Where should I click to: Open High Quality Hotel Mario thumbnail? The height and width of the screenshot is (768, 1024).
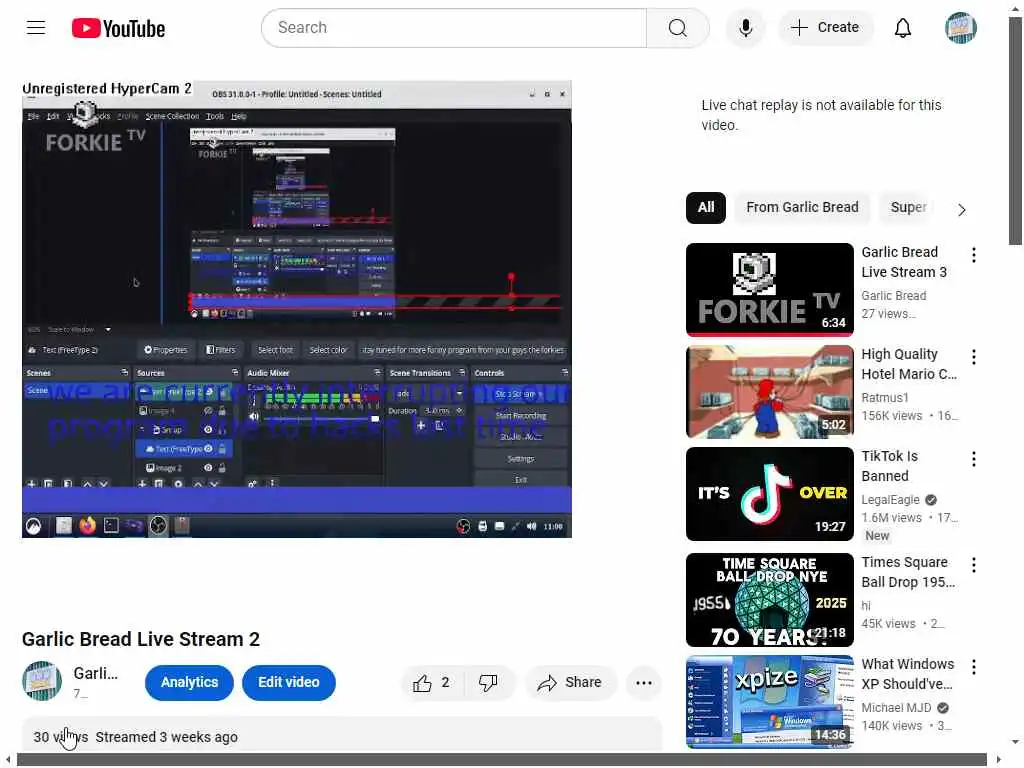[x=770, y=392]
